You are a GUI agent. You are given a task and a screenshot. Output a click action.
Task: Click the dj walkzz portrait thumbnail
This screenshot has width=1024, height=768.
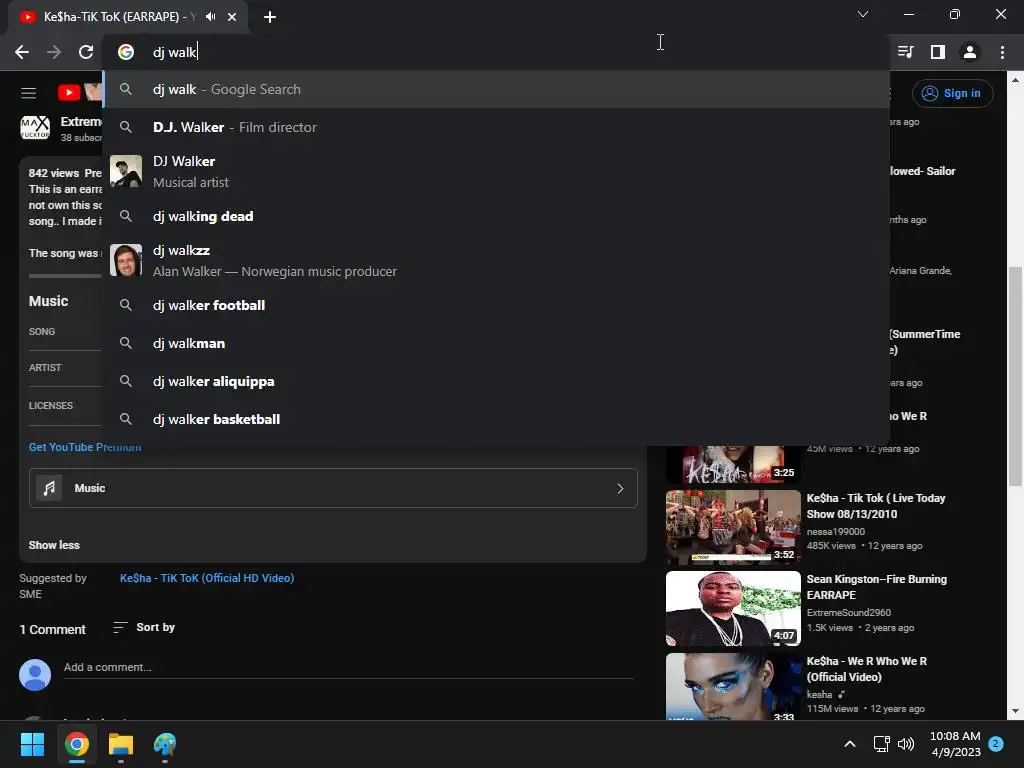[126, 260]
